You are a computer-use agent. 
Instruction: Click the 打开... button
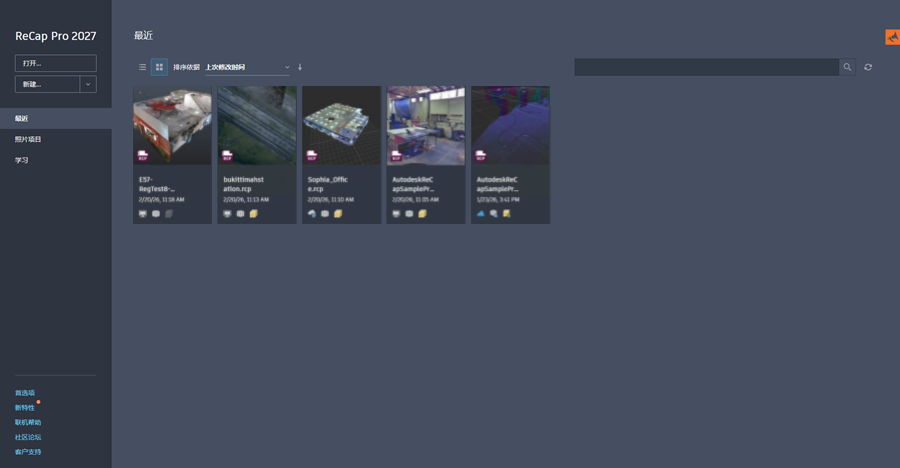(x=56, y=63)
